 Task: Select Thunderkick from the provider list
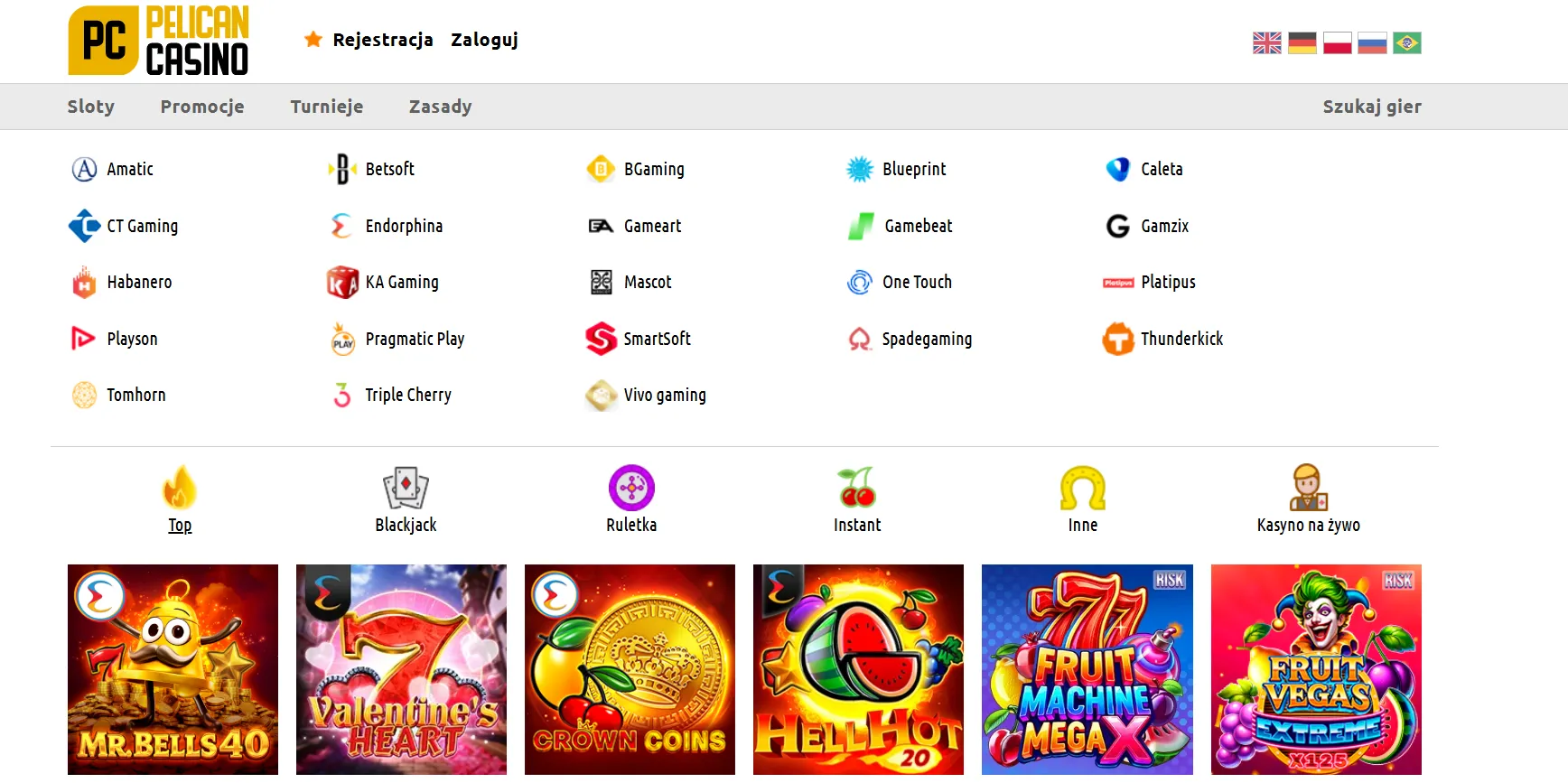click(x=1181, y=339)
